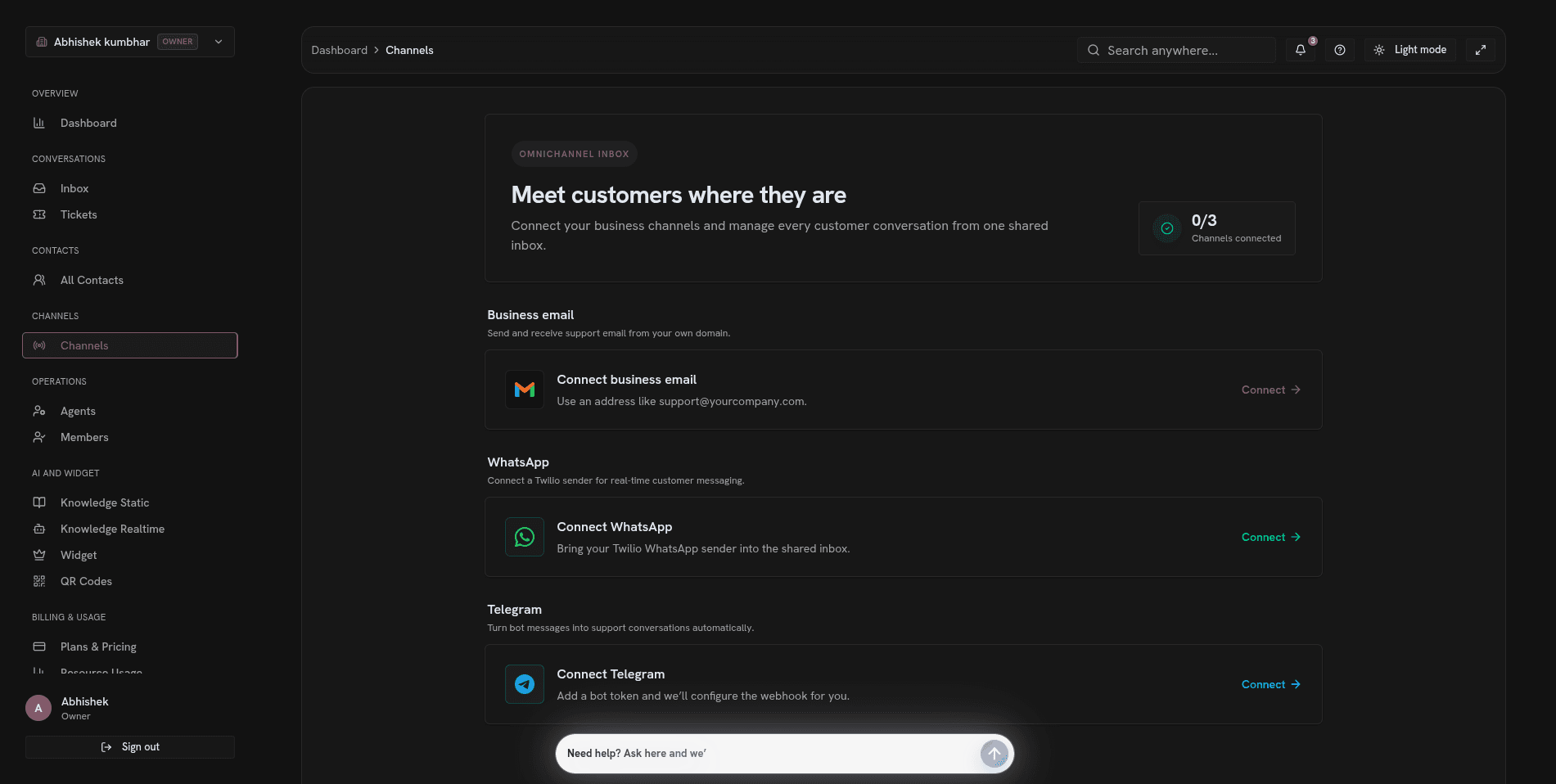
Task: Open Members page
Action: [130, 437]
